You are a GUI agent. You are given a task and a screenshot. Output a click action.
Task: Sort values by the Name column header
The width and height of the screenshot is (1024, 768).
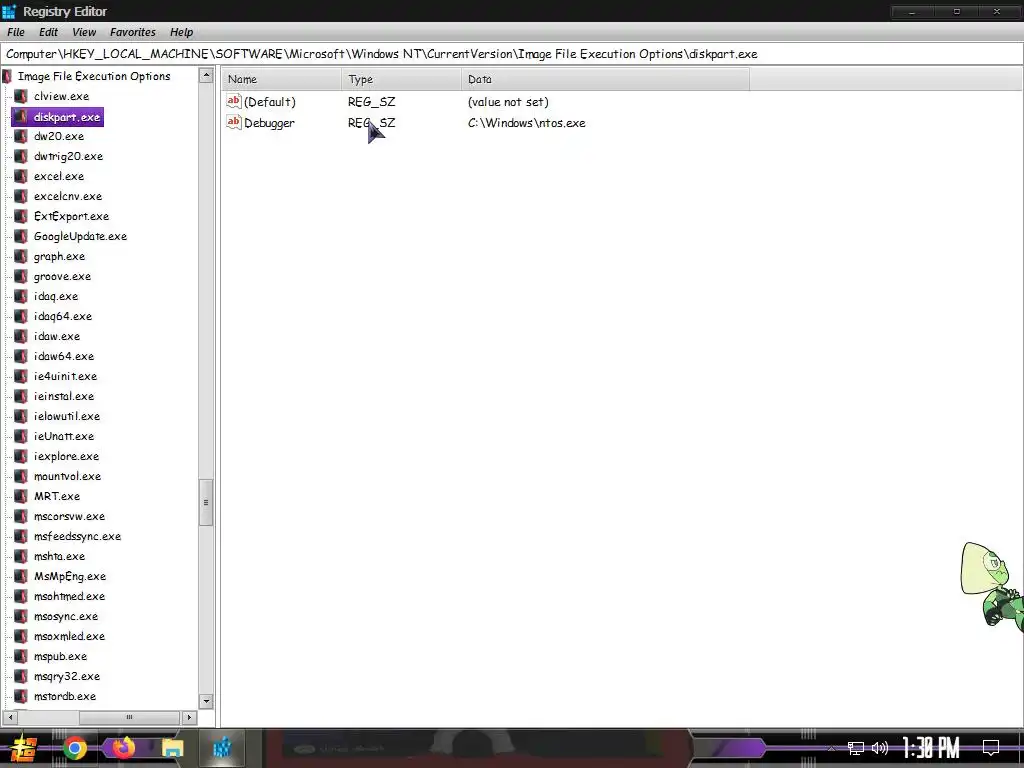(x=281, y=79)
